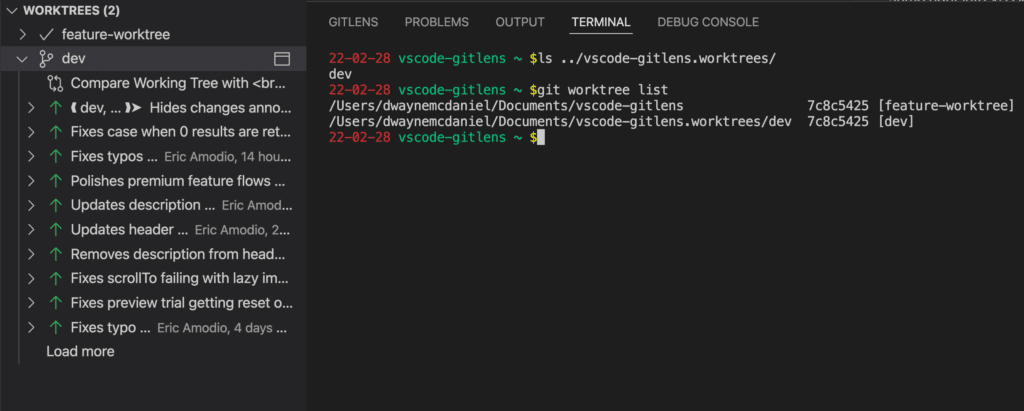Screen dimensions: 1024x411
Task: Click the compare icon for Working Tree
Action: tap(55, 84)
